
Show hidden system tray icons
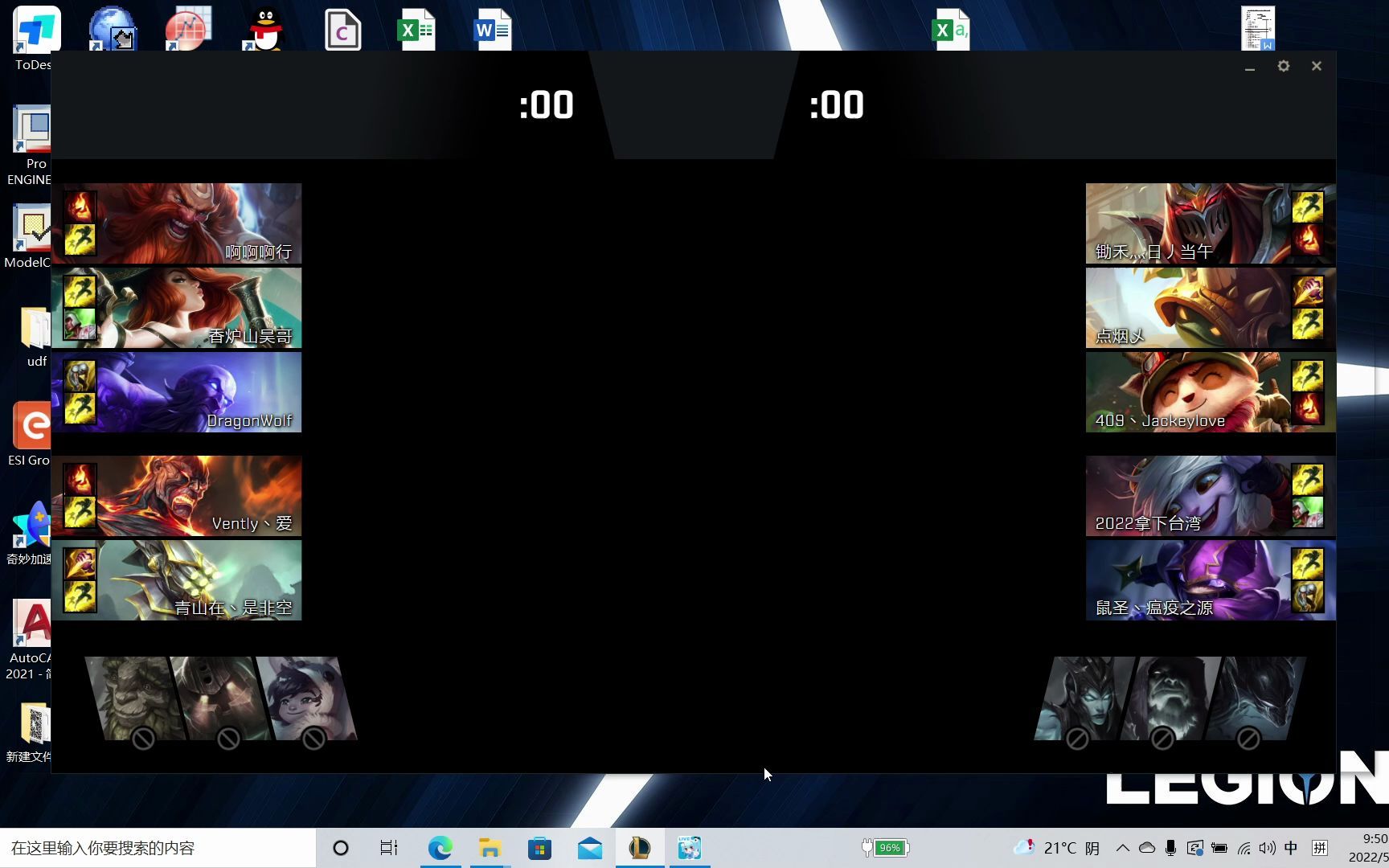click(x=1123, y=848)
